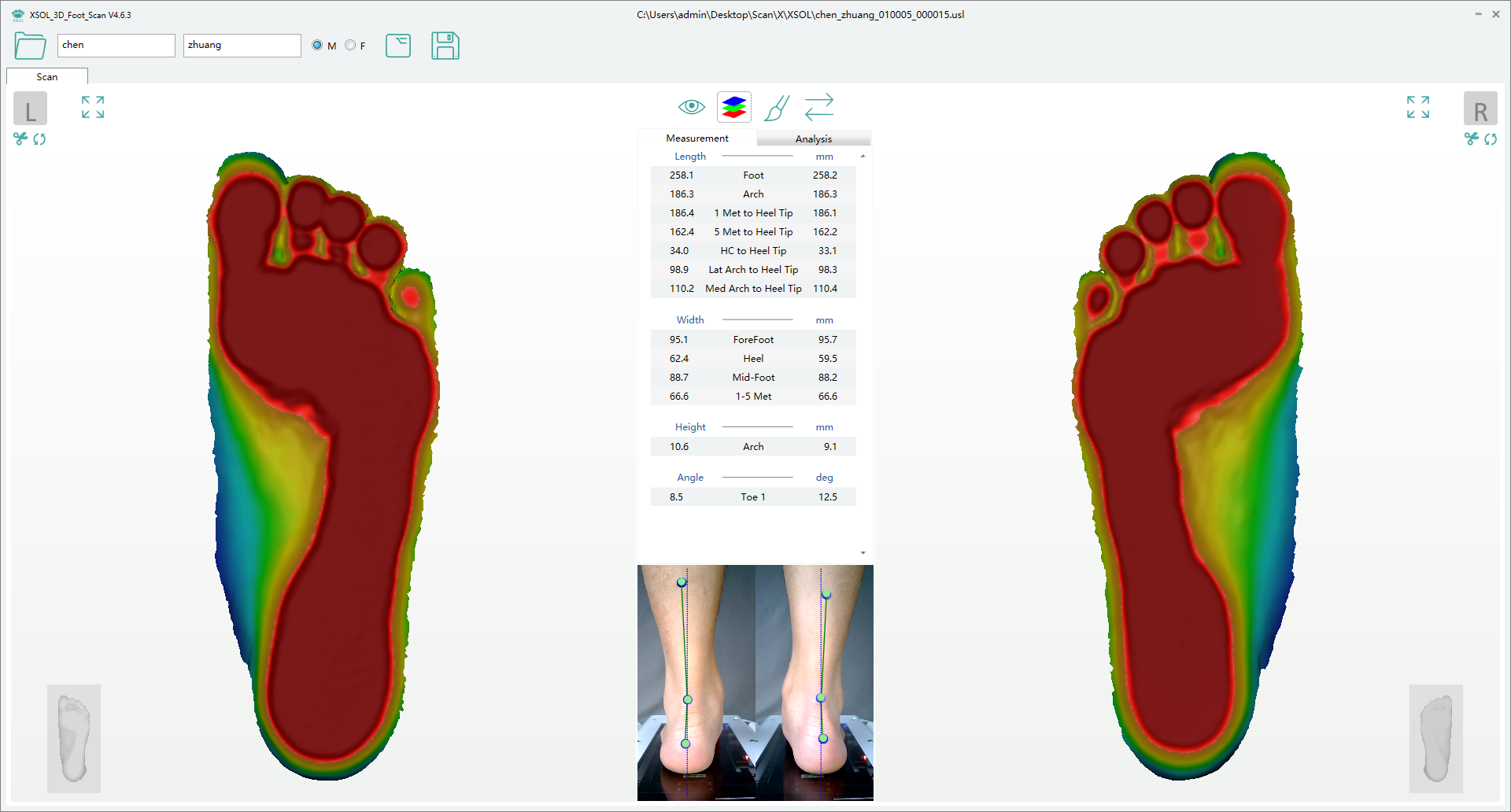Click the swap feet arrows icon
This screenshot has width=1511, height=812.
818,107
